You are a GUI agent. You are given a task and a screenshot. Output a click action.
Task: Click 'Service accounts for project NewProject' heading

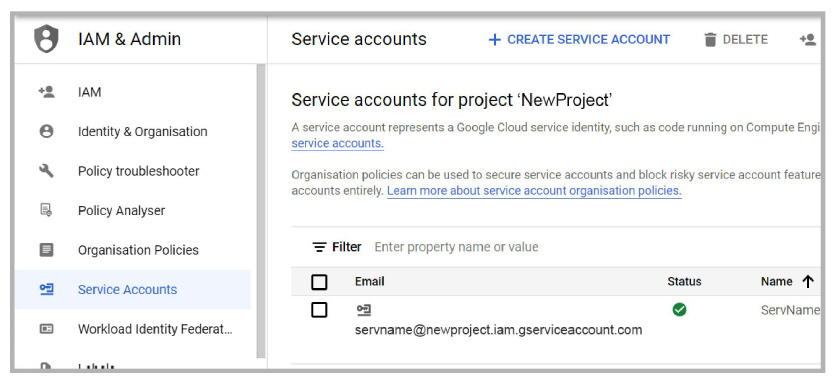tap(452, 100)
